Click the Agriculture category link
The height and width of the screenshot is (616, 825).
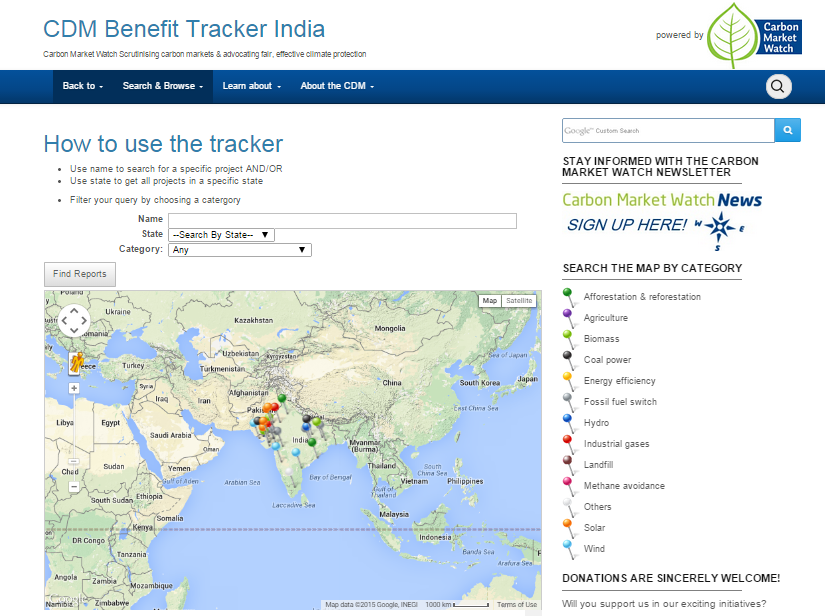[x=606, y=318]
